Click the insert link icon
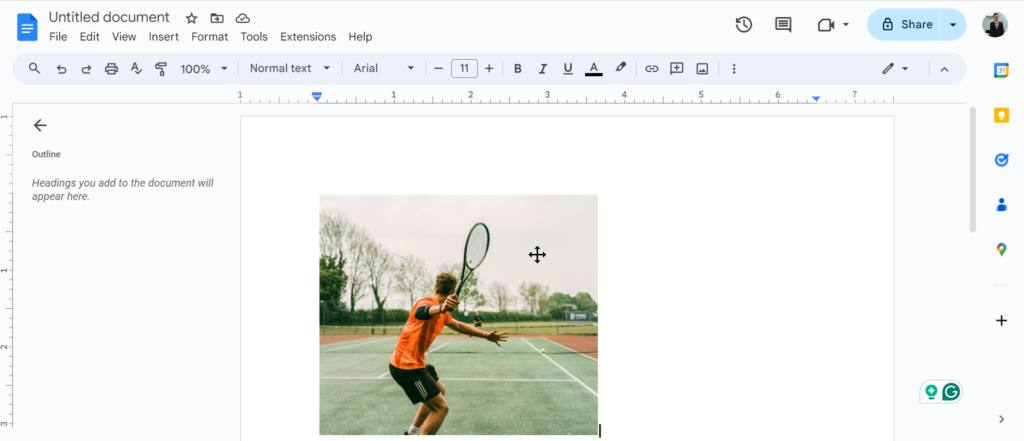The height and width of the screenshot is (441, 1024). 651,69
